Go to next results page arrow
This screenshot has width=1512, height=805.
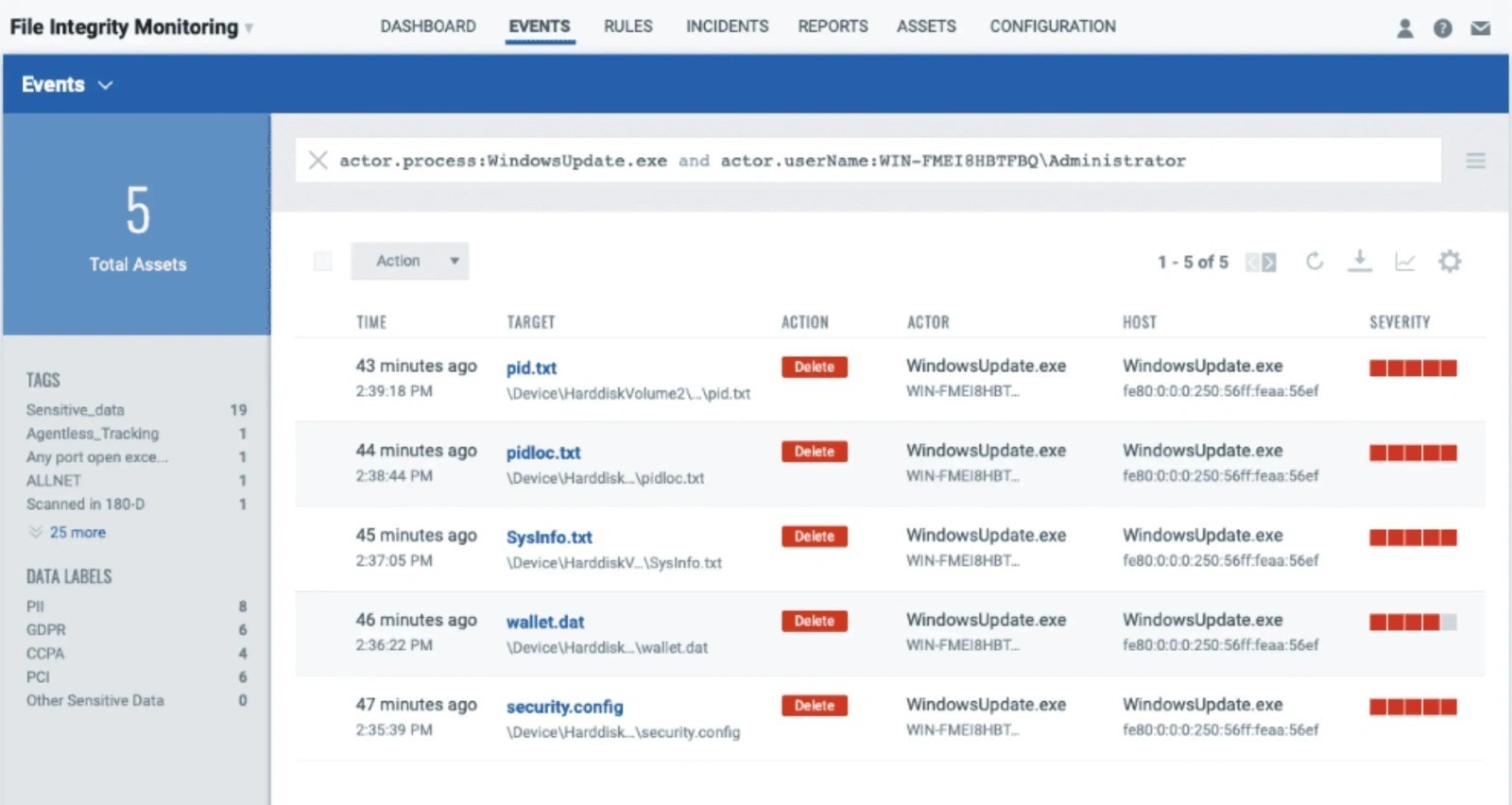[1269, 262]
